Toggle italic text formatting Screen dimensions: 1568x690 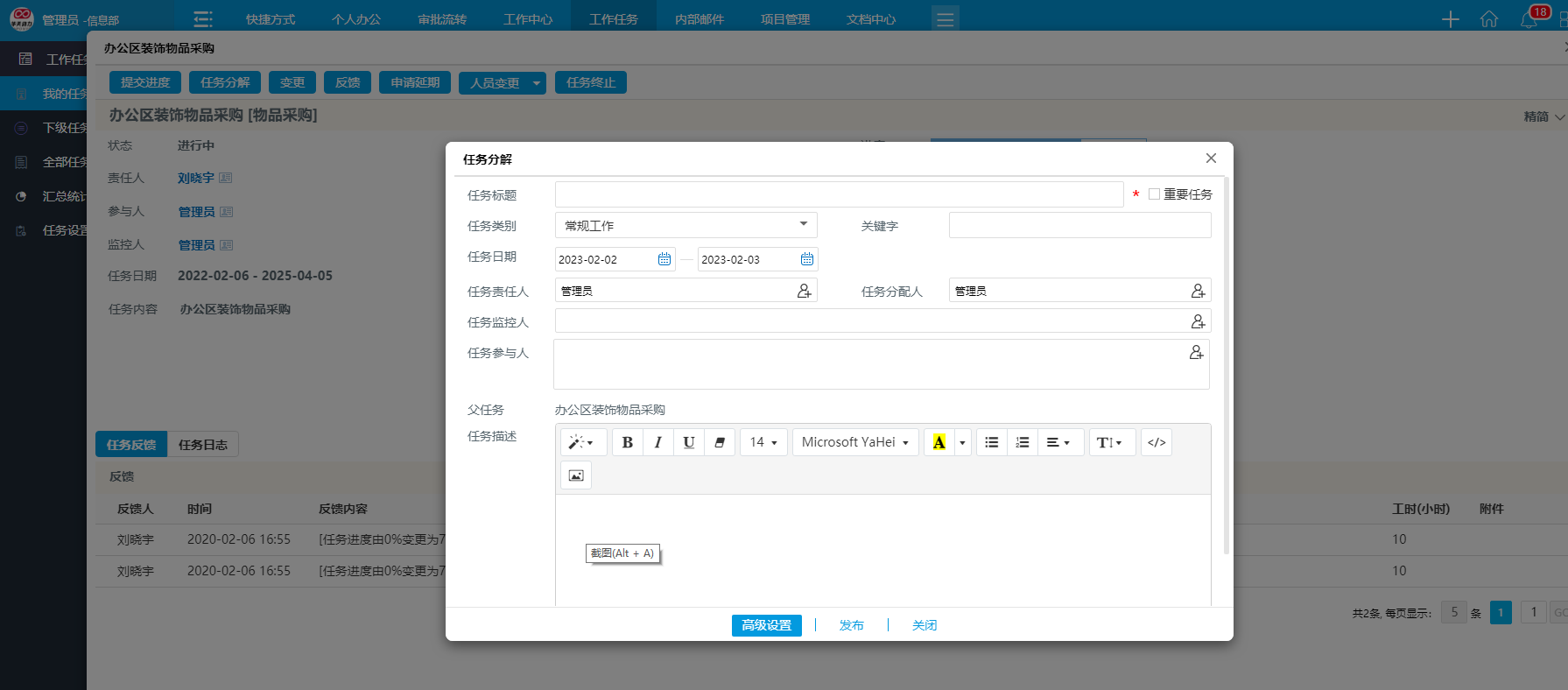657,442
